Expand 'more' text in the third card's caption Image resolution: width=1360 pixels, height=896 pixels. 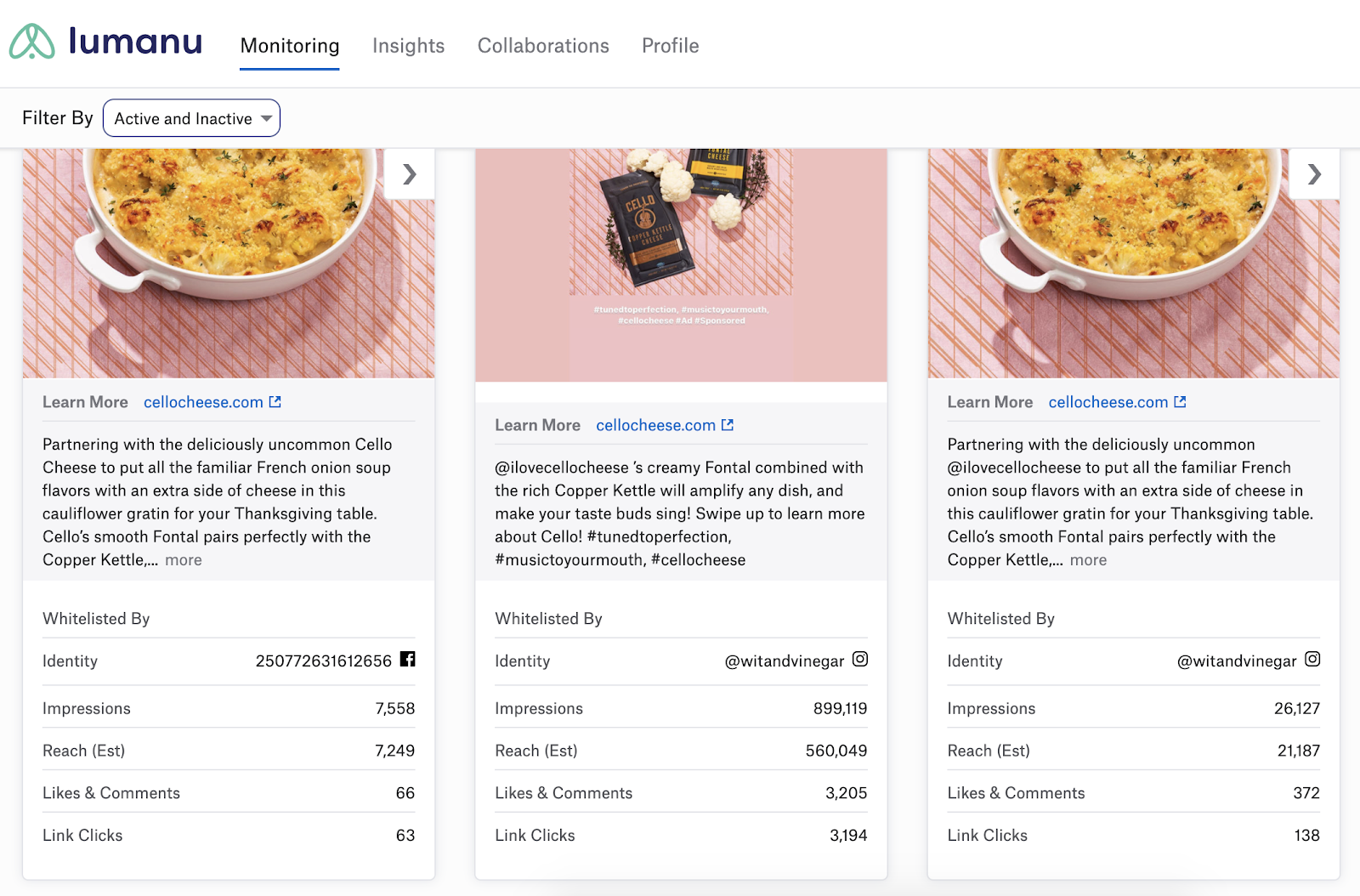pos(1088,560)
